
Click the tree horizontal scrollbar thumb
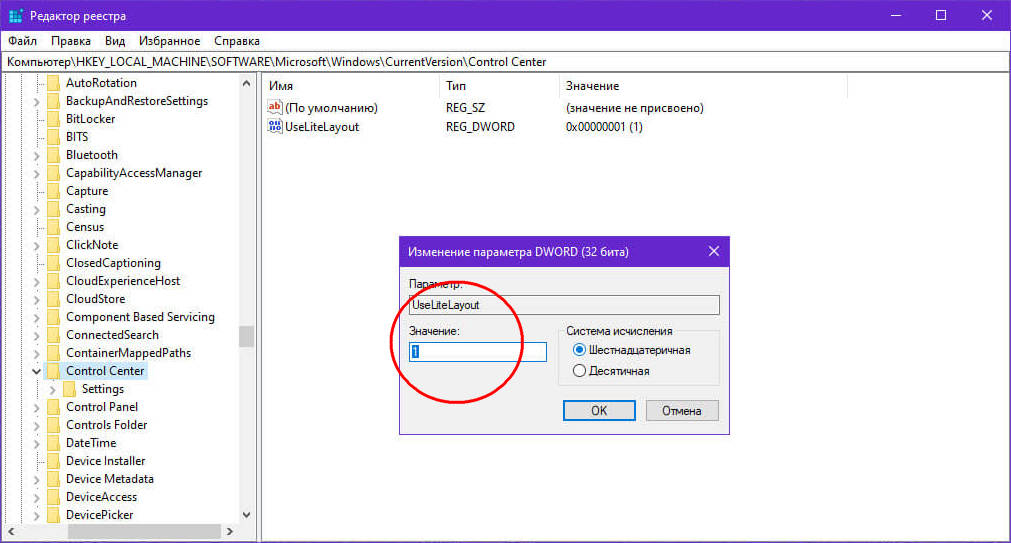pos(144,531)
